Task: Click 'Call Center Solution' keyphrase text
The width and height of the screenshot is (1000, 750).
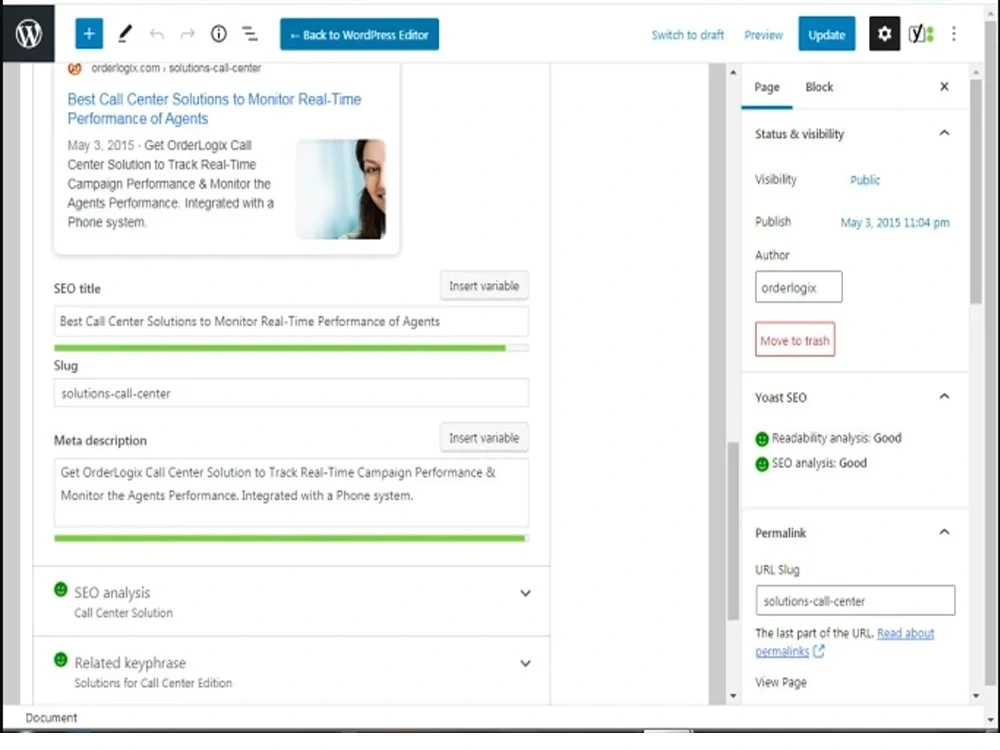Action: pos(123,613)
